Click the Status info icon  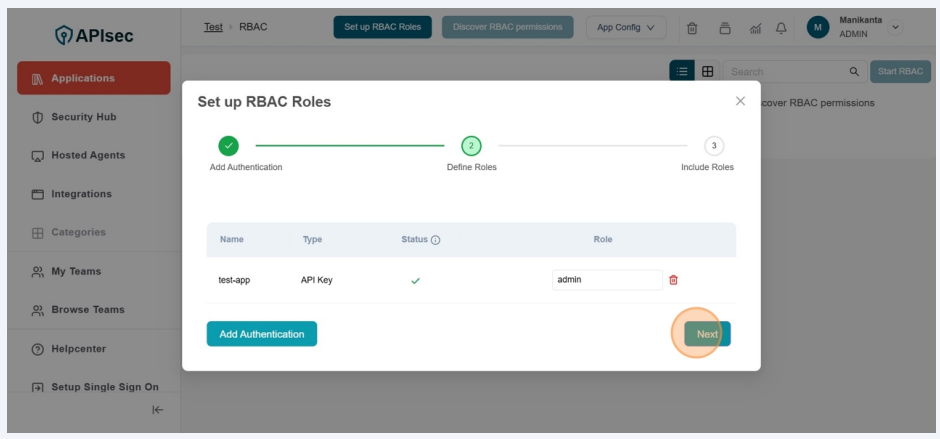click(436, 240)
